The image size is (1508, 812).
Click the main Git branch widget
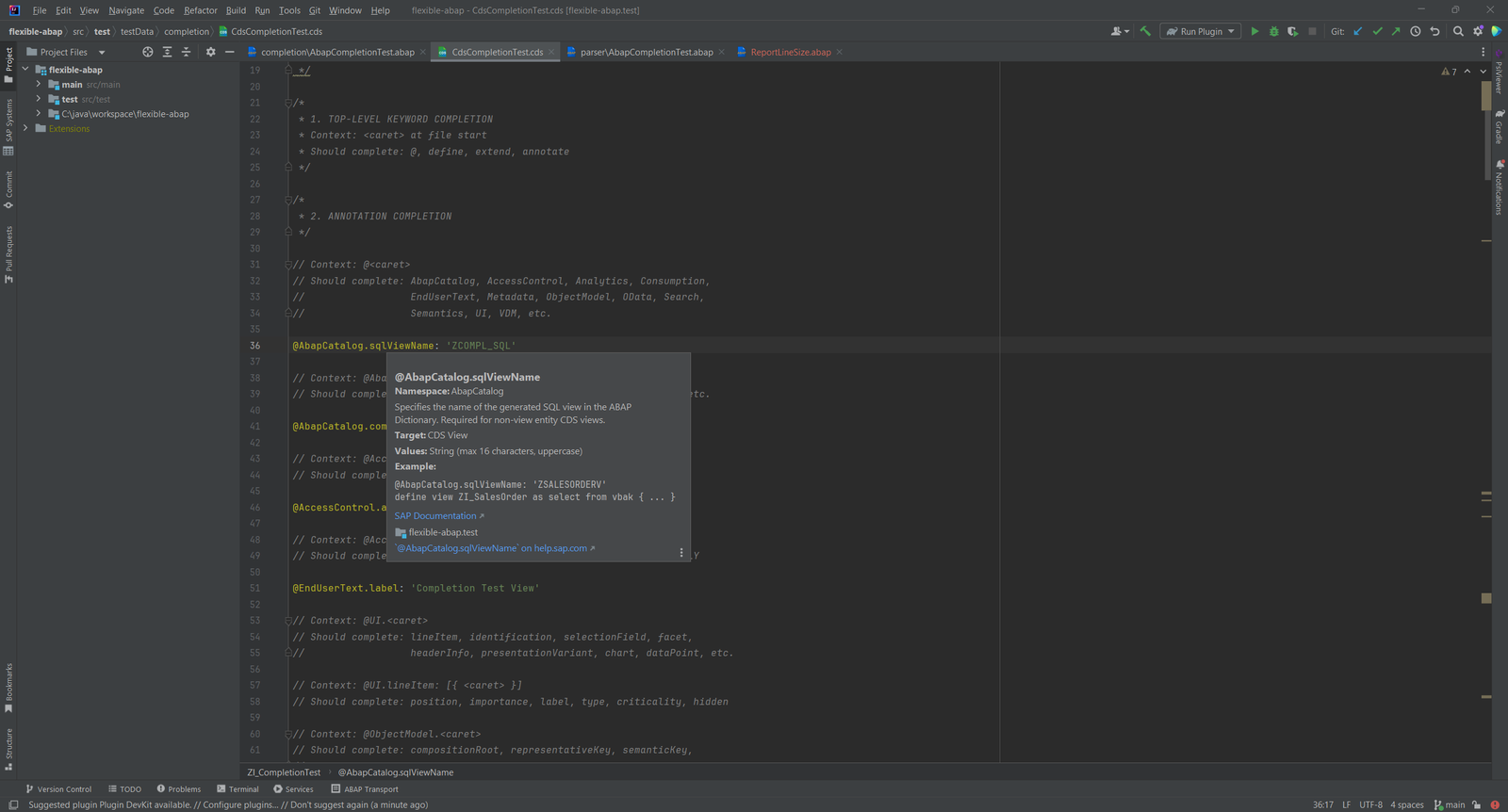click(x=1450, y=804)
